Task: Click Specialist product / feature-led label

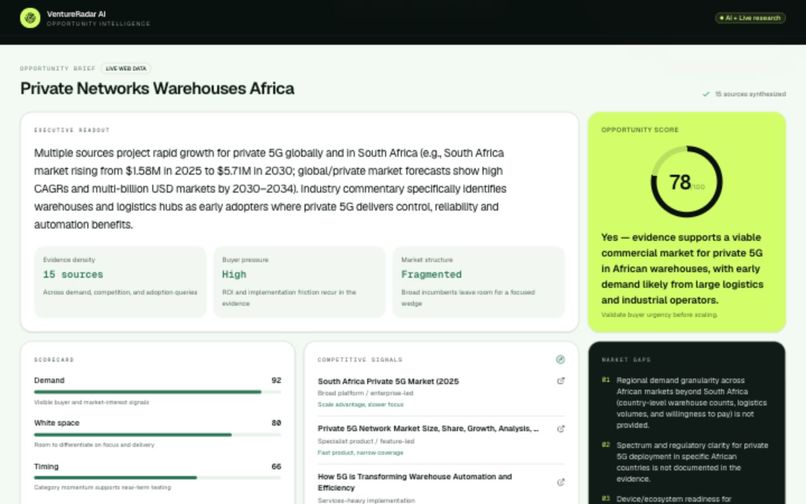Action: point(366,441)
